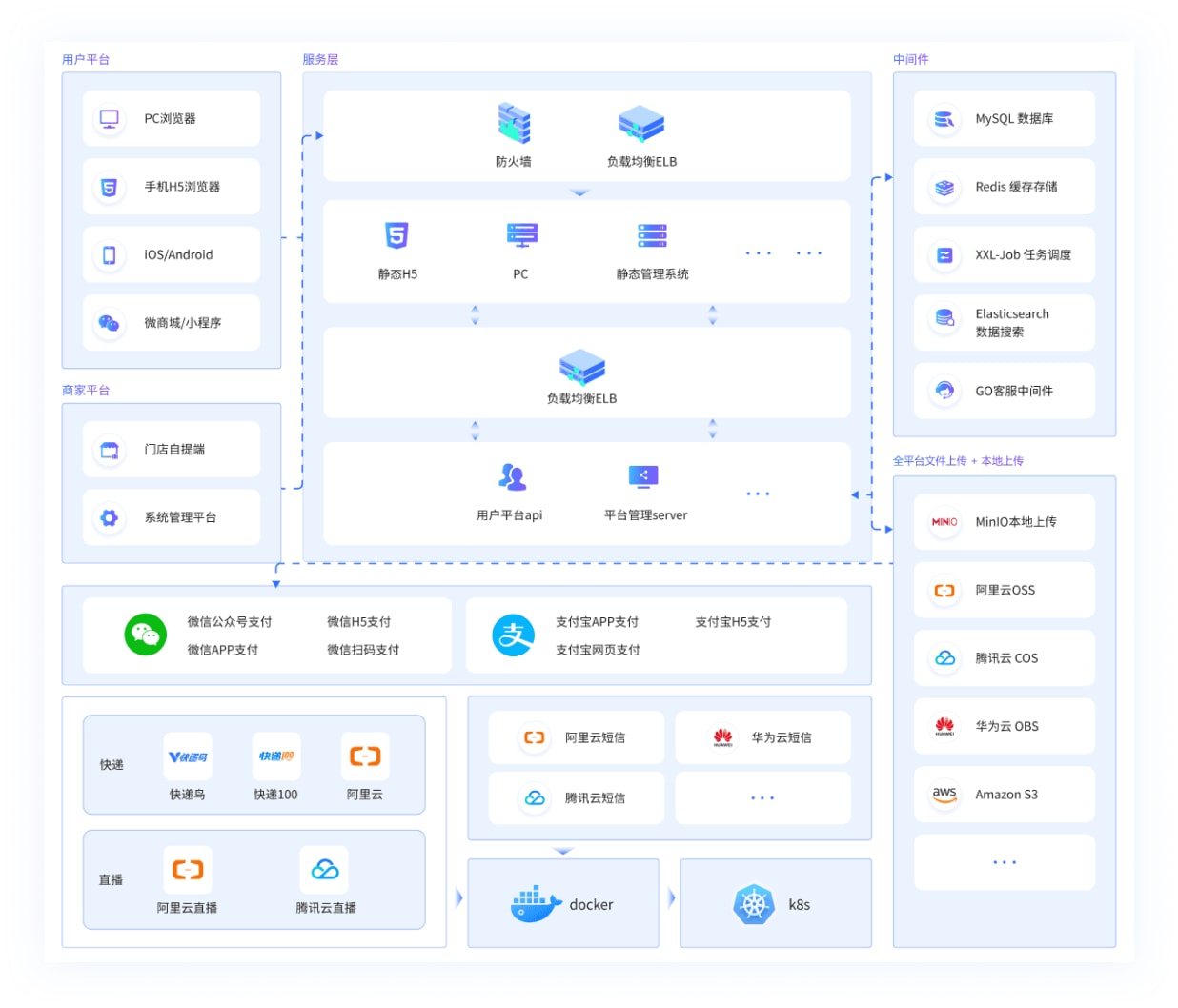This screenshot has height=1008, width=1178.
Task: Click the 支付宝网页支付 text
Action: click(x=598, y=650)
